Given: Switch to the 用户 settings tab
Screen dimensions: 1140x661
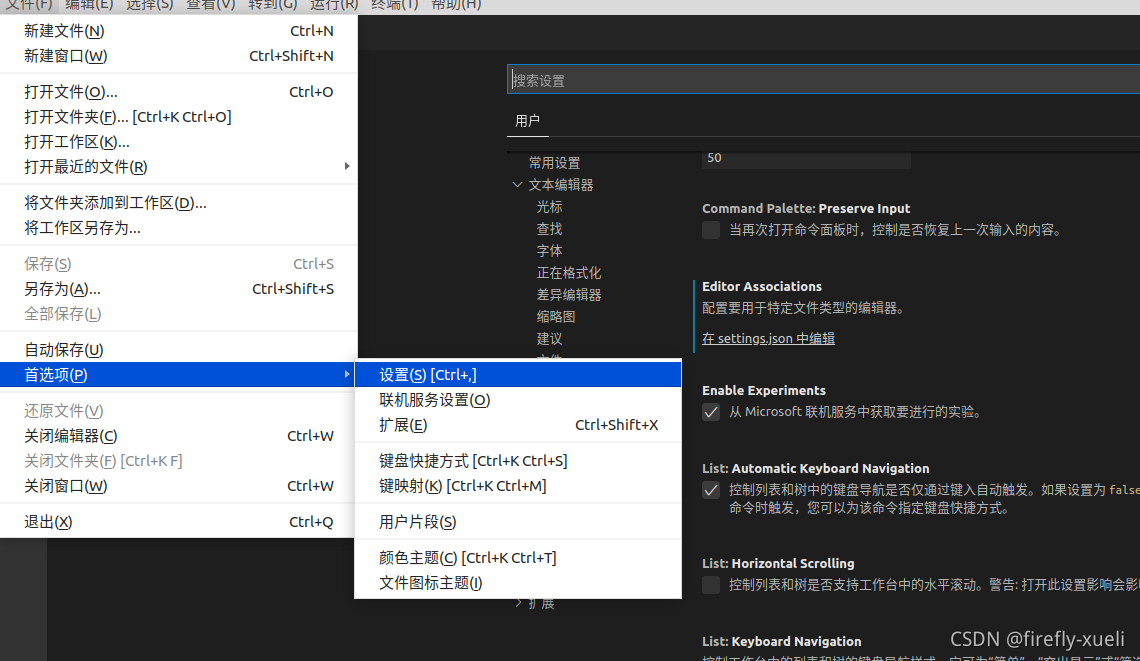Looking at the screenshot, I should click(x=527, y=120).
